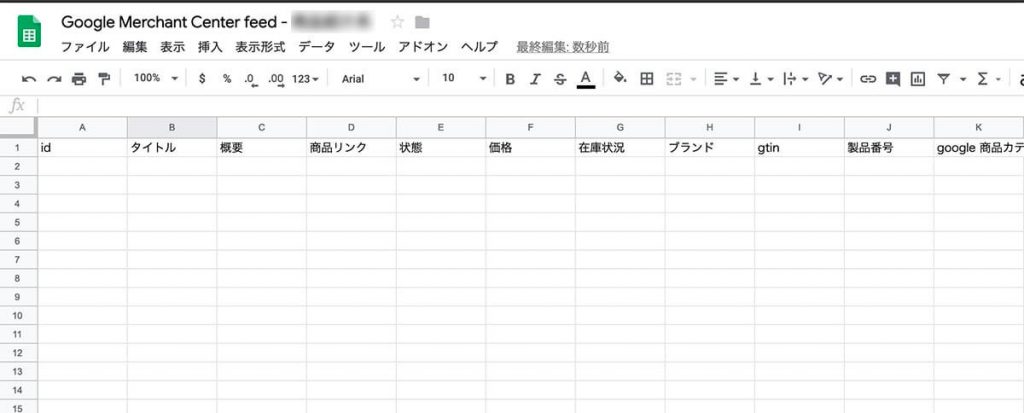Format as percent
Image resolution: width=1024 pixels, height=413 pixels.
(227, 78)
